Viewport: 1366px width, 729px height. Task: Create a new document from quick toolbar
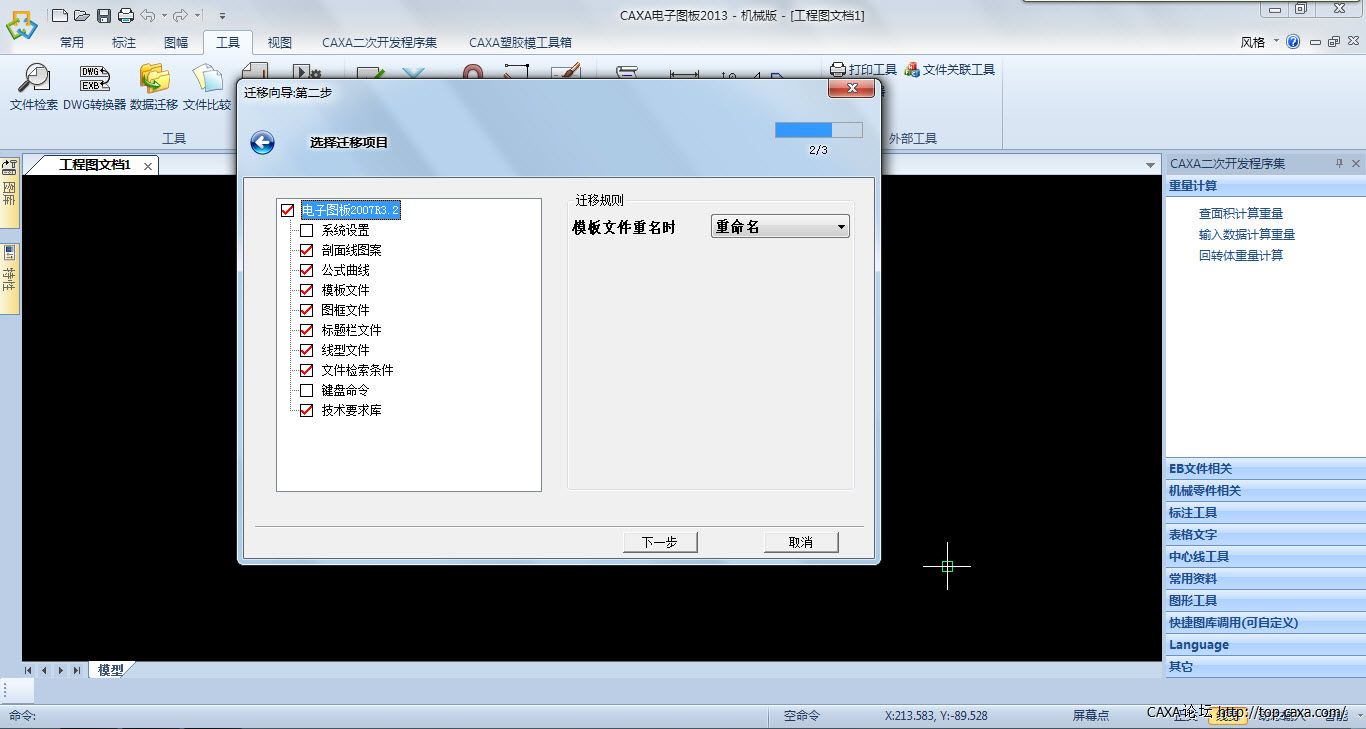click(60, 15)
